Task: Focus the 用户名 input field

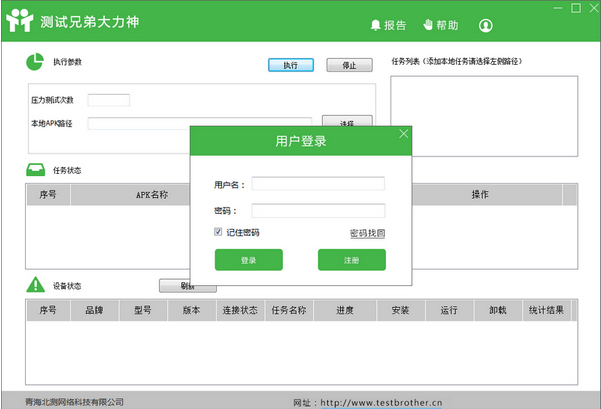Action: click(318, 184)
